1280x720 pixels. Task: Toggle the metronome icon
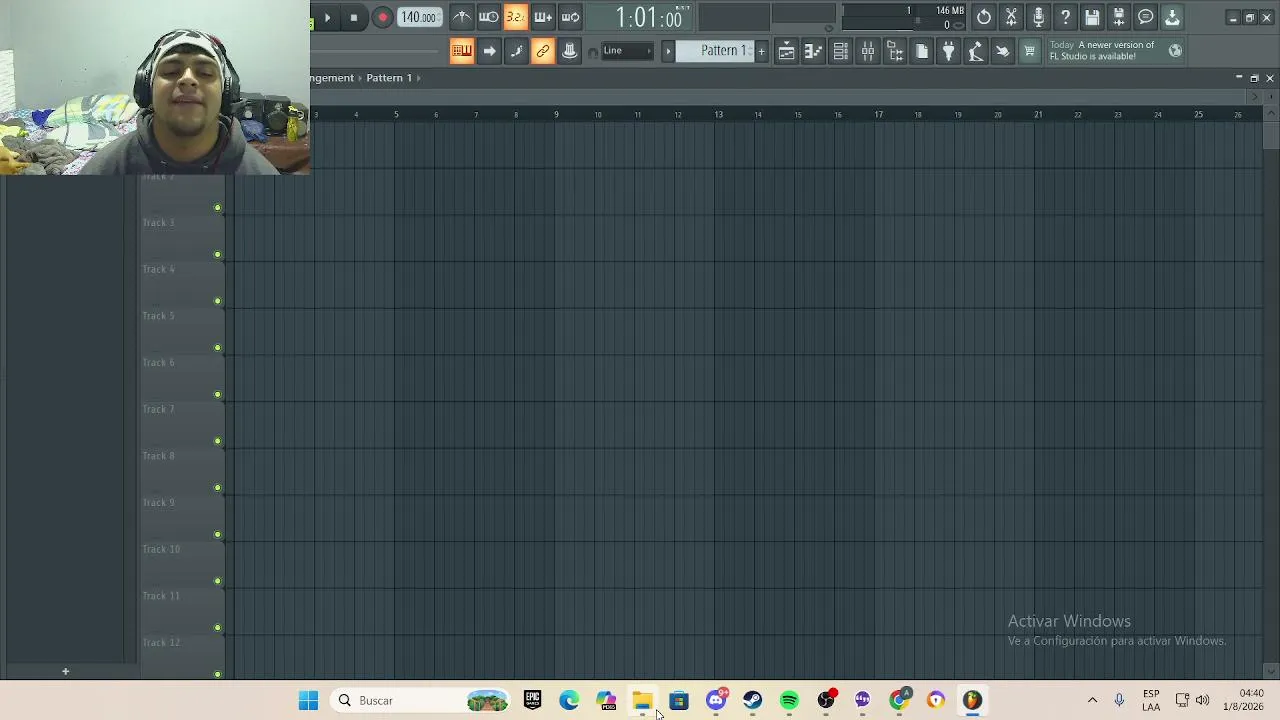(461, 17)
